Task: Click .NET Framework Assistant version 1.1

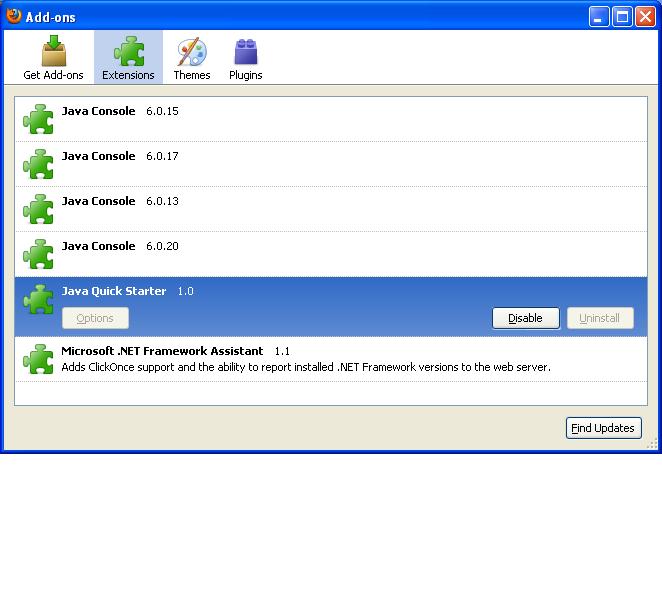Action: pos(282,351)
